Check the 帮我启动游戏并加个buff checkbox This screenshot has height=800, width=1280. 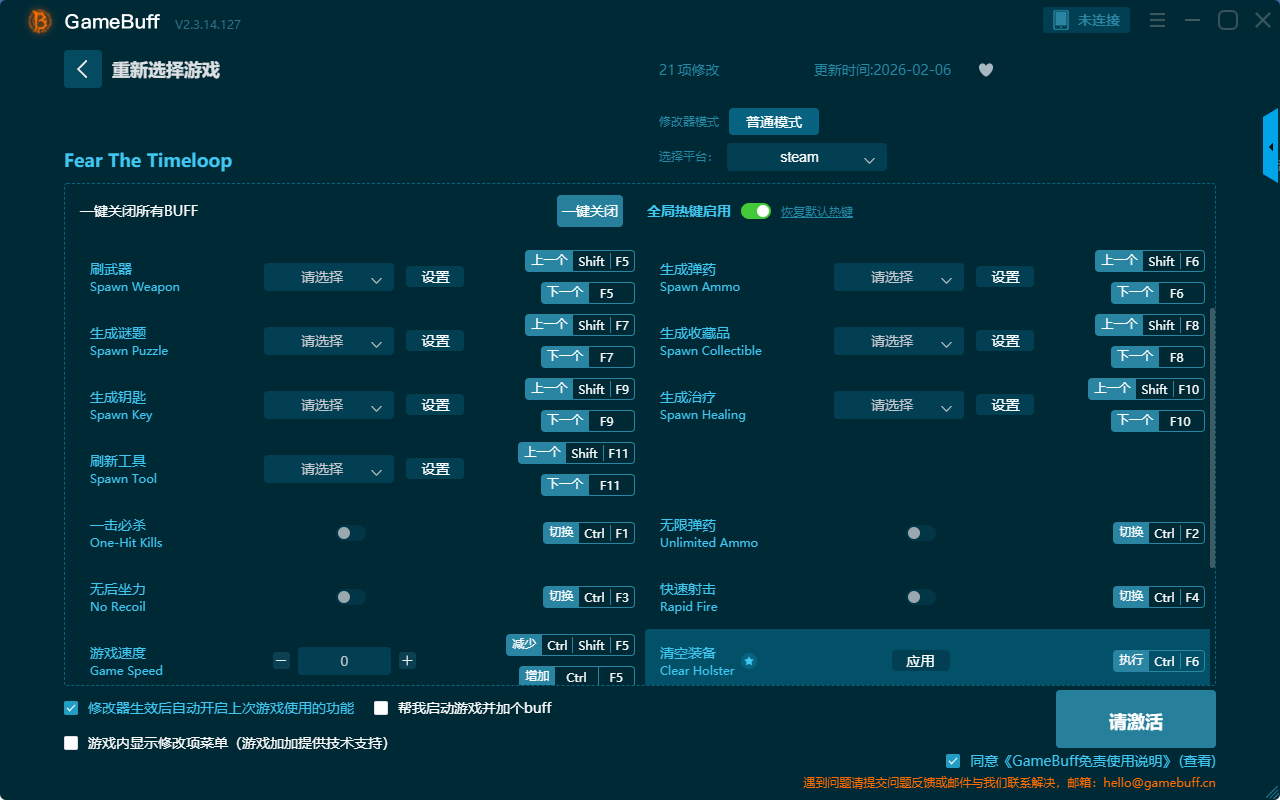pos(381,708)
